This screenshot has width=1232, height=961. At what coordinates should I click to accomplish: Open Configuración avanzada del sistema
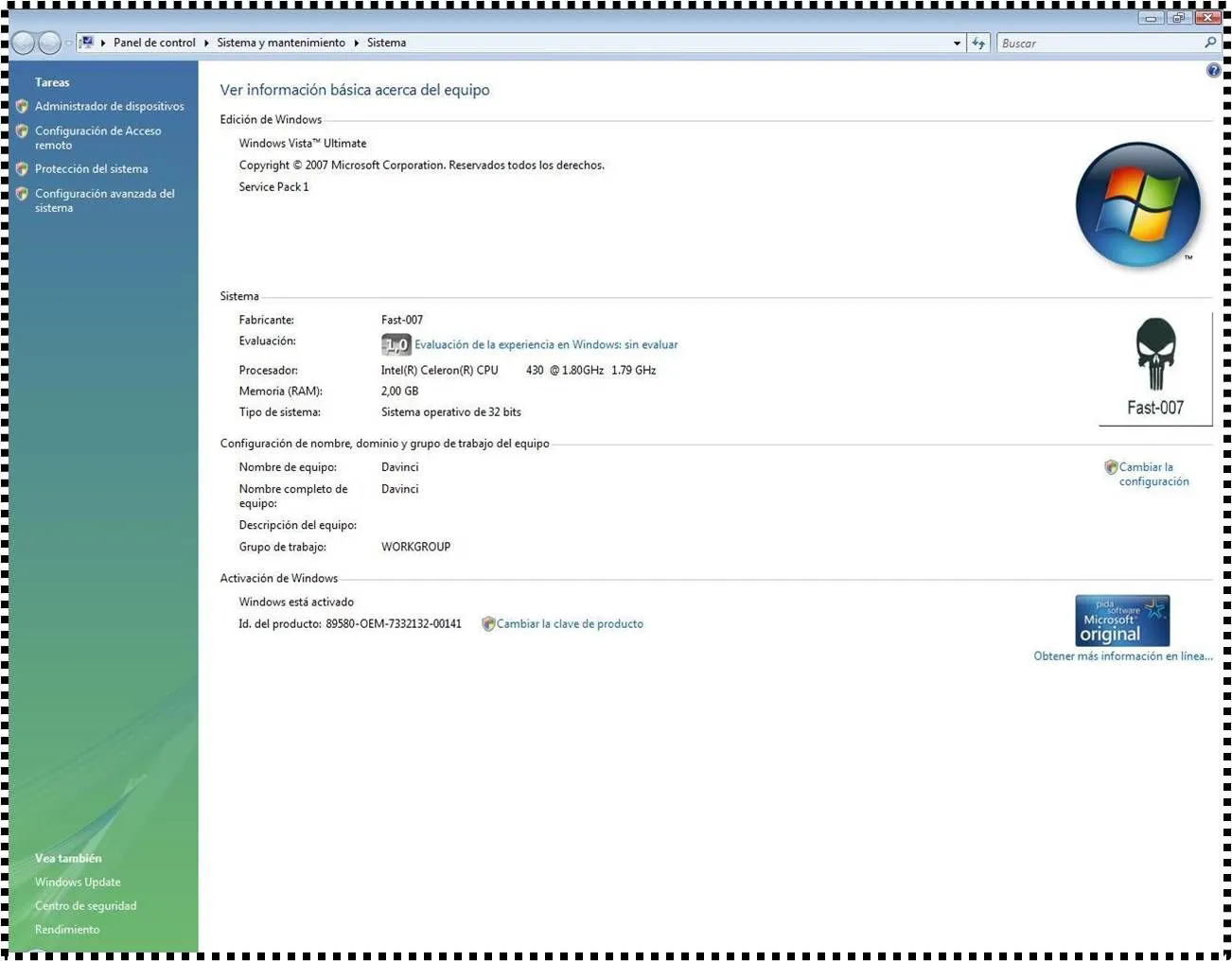tap(104, 201)
